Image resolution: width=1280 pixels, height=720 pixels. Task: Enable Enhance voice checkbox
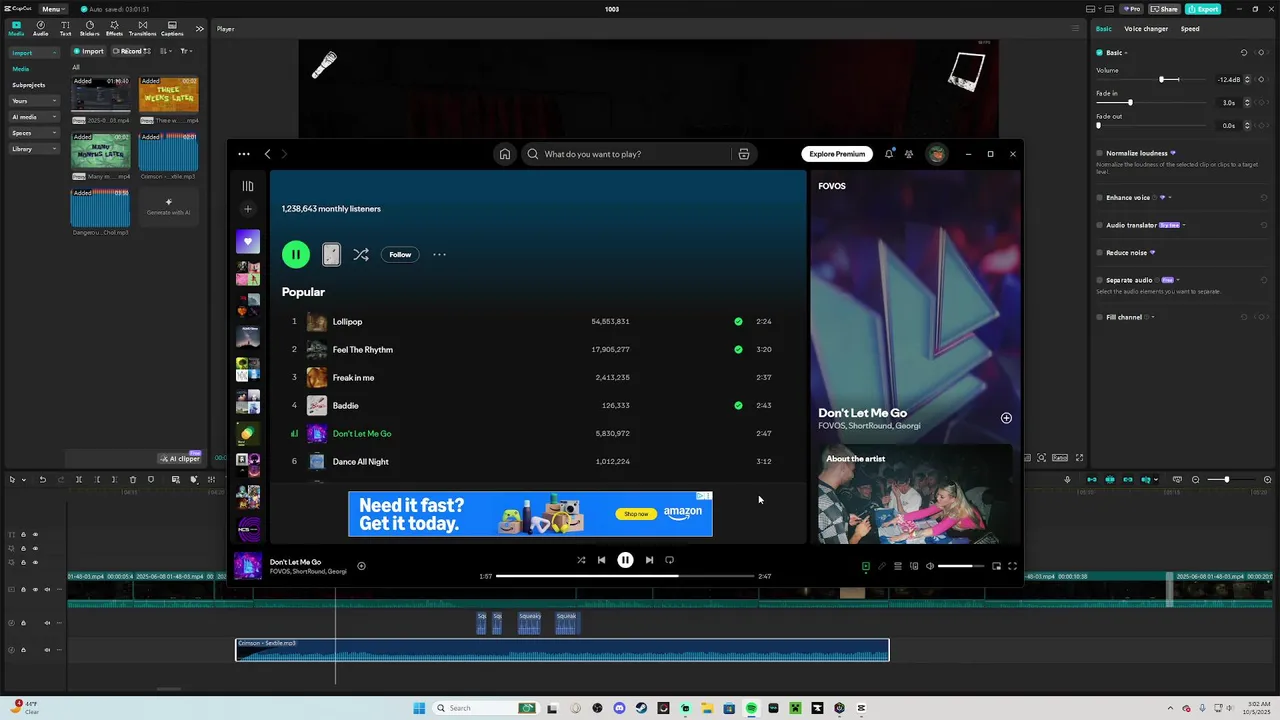coord(1100,198)
